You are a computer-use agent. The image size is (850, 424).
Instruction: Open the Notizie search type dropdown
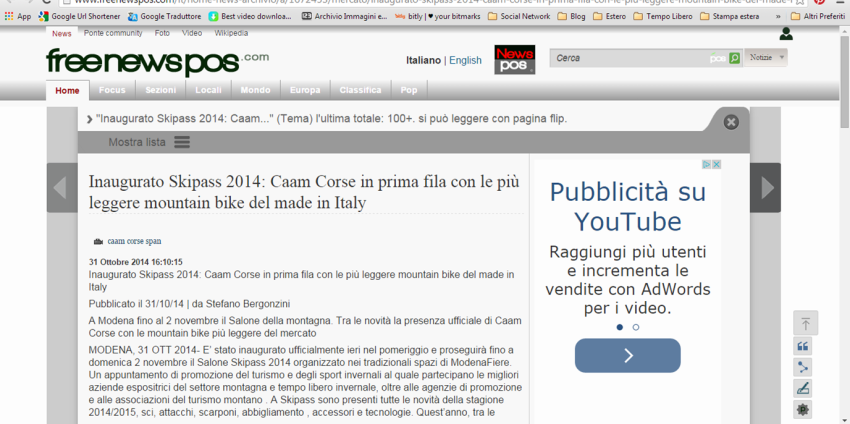(766, 57)
